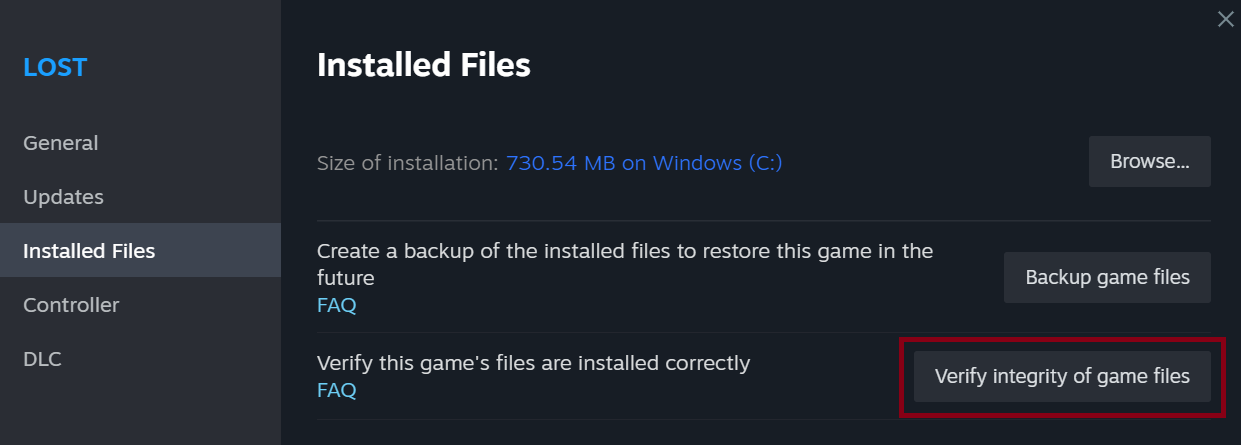Switch to the Updates tab

click(x=64, y=197)
